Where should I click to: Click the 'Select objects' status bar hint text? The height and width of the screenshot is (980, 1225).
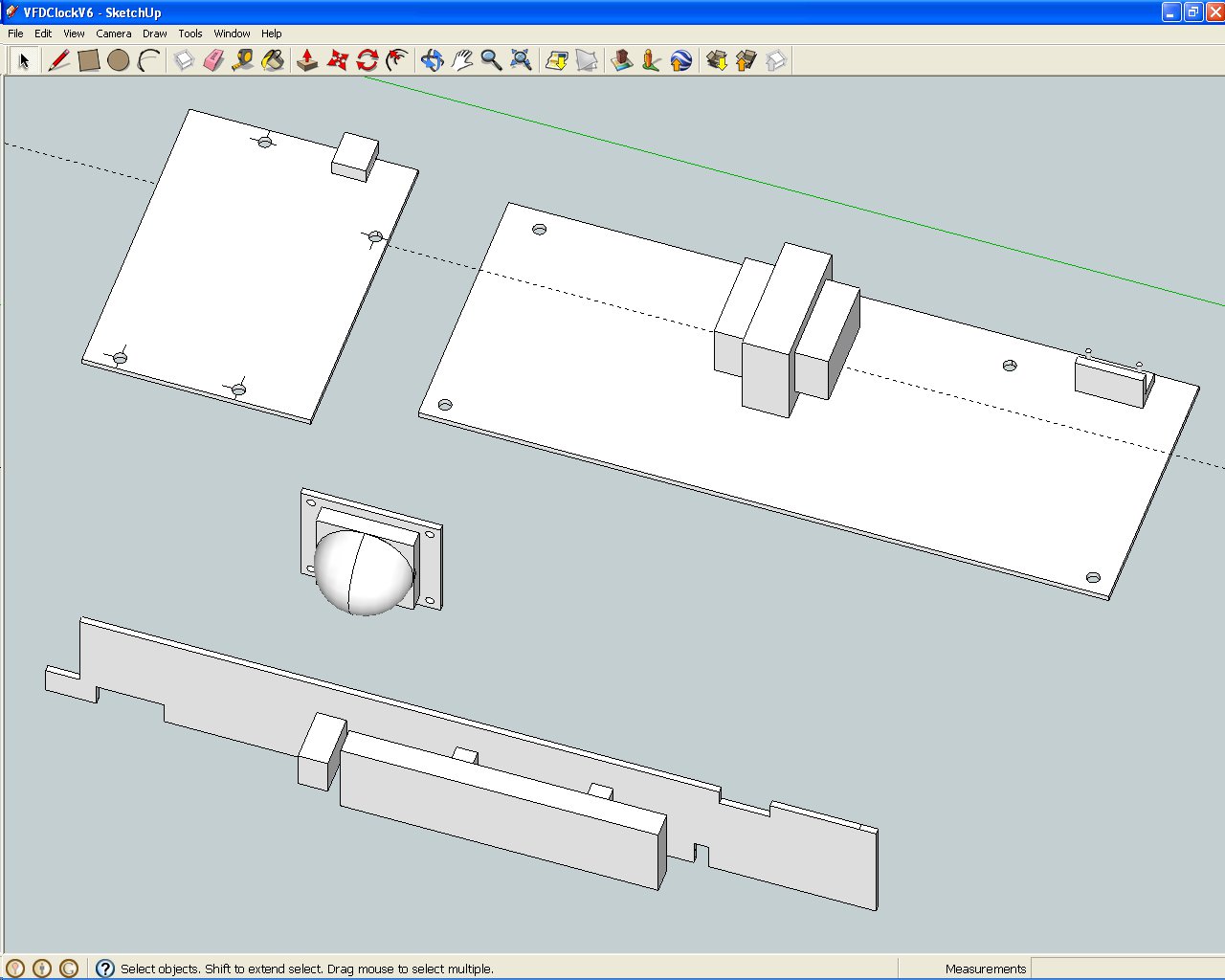[307, 969]
